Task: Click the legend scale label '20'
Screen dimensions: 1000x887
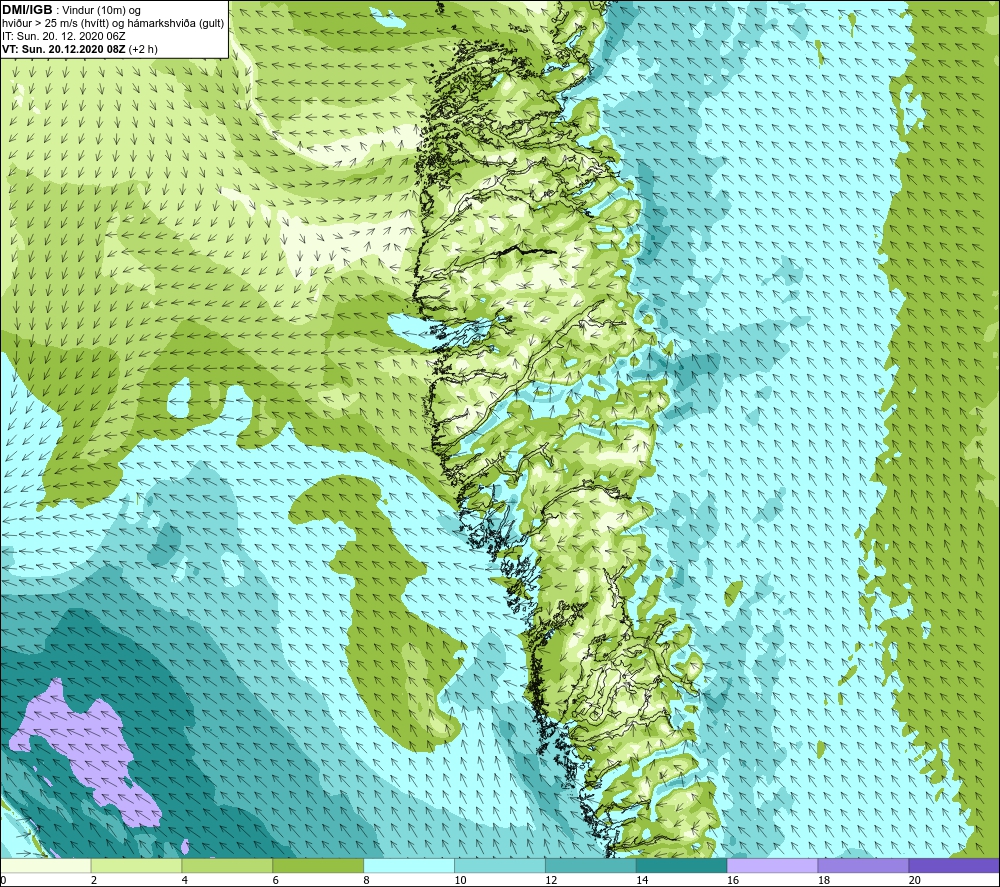Action: coord(915,880)
